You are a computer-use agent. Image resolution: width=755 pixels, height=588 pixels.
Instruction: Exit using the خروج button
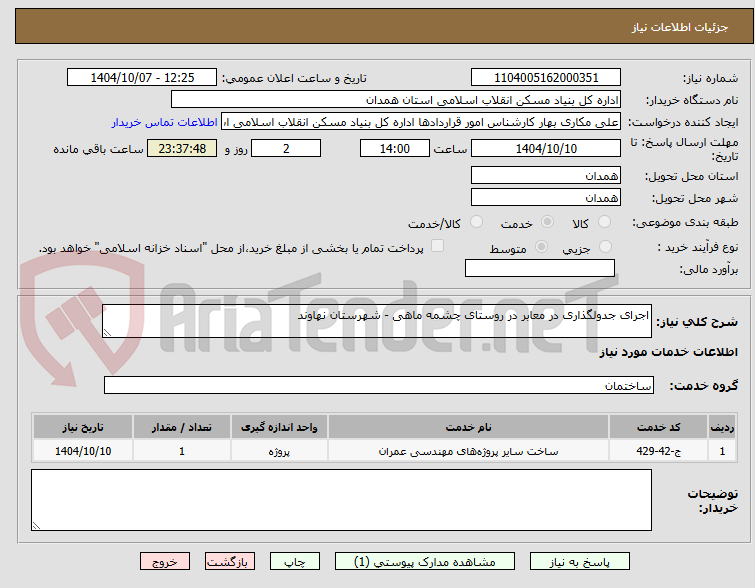(x=165, y=562)
